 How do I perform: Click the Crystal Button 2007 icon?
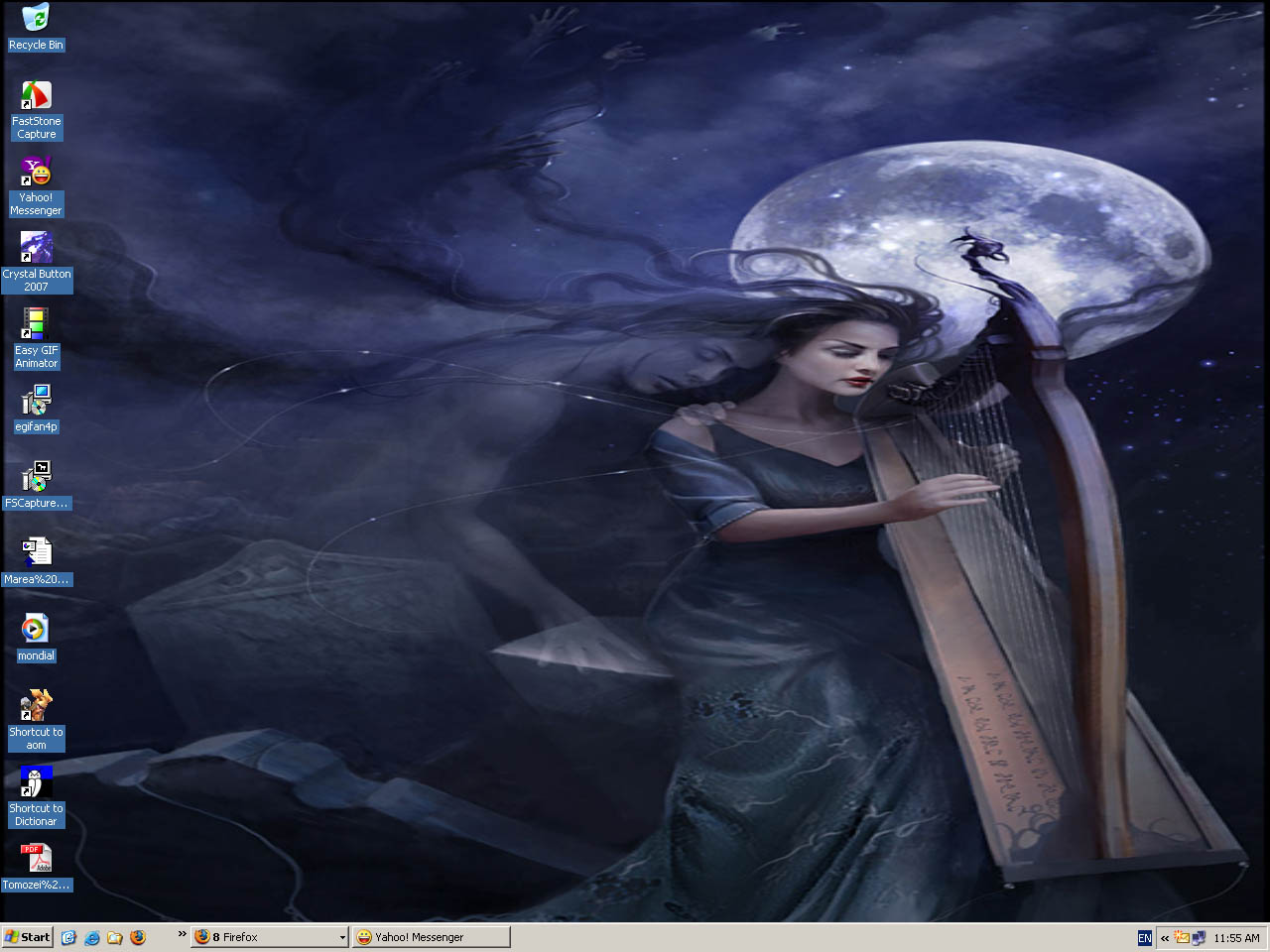[x=36, y=248]
